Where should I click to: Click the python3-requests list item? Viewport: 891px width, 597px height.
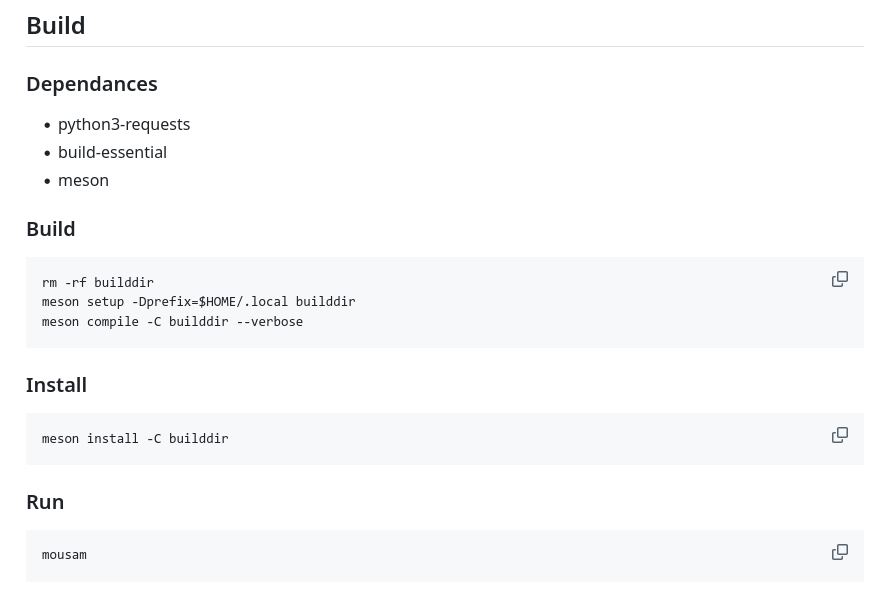(124, 124)
